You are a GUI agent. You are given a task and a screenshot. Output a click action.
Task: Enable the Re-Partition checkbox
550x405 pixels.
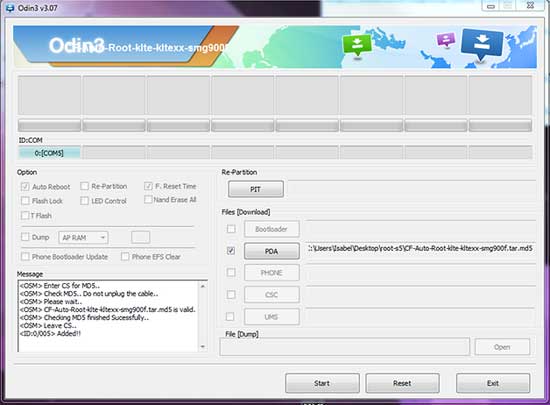[x=85, y=186]
